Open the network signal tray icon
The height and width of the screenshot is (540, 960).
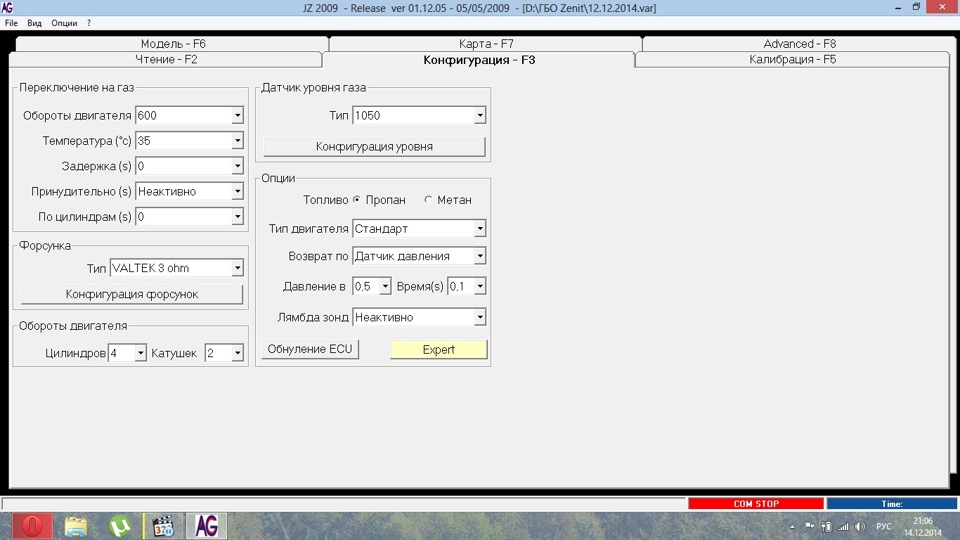[844, 527]
